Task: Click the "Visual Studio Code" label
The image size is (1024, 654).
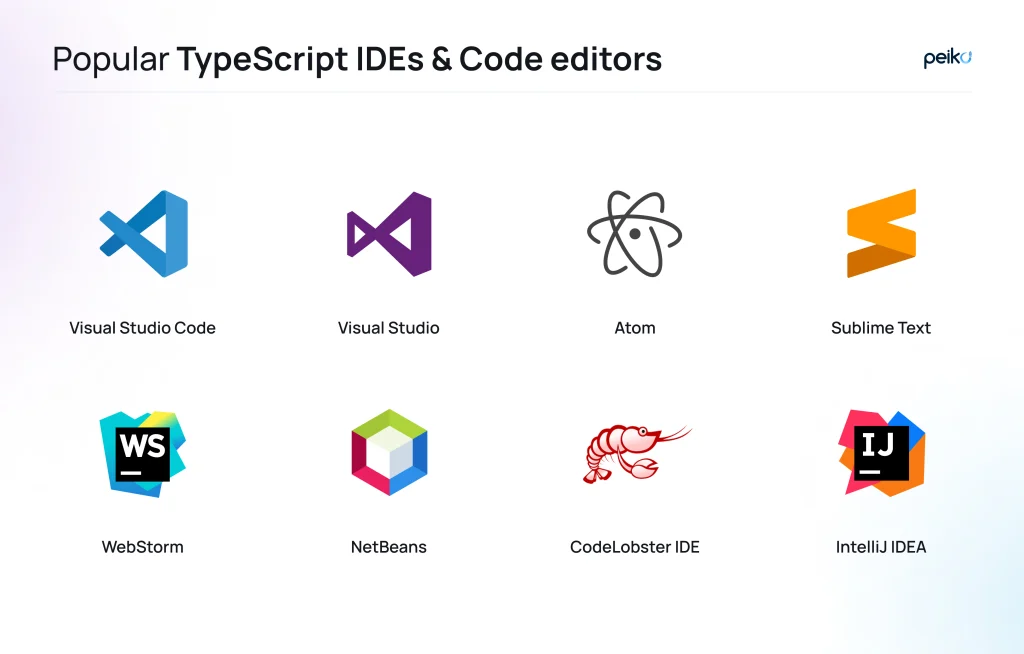Action: click(142, 328)
